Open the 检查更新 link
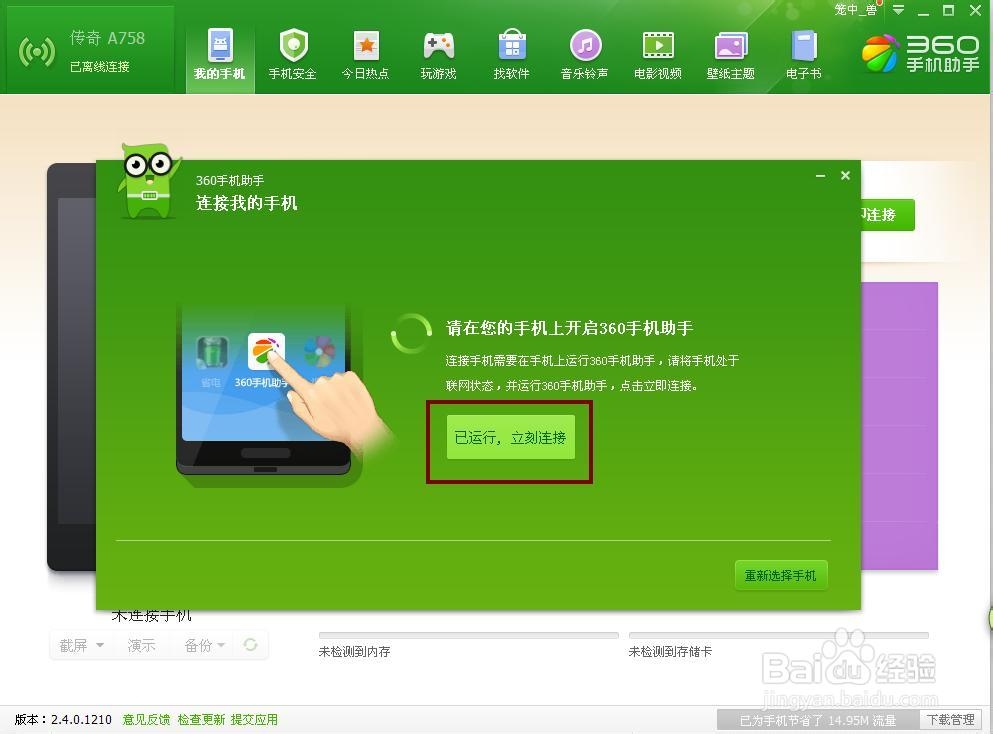This screenshot has width=993, height=734. (201, 719)
